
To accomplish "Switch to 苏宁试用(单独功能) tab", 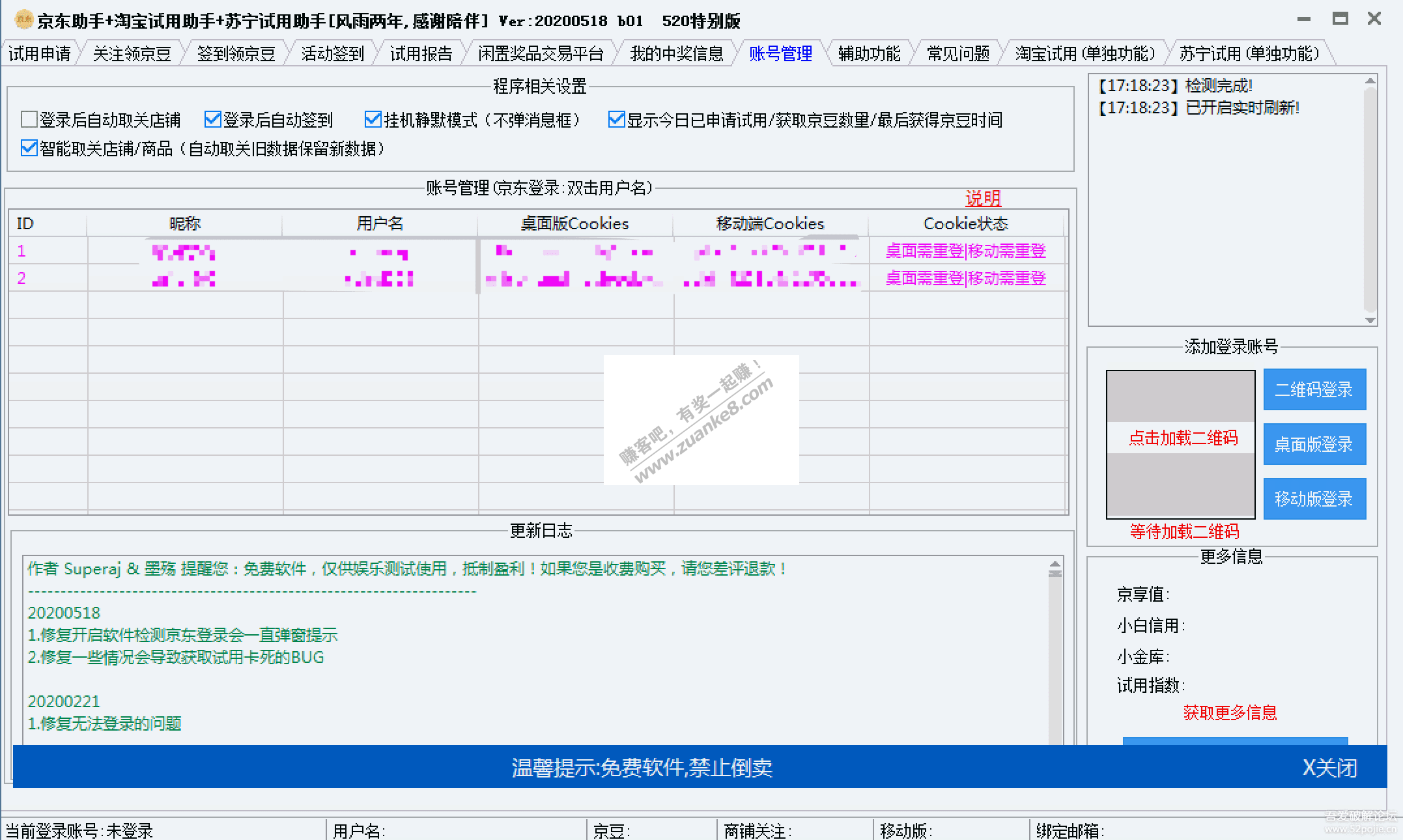I will click(x=1249, y=53).
